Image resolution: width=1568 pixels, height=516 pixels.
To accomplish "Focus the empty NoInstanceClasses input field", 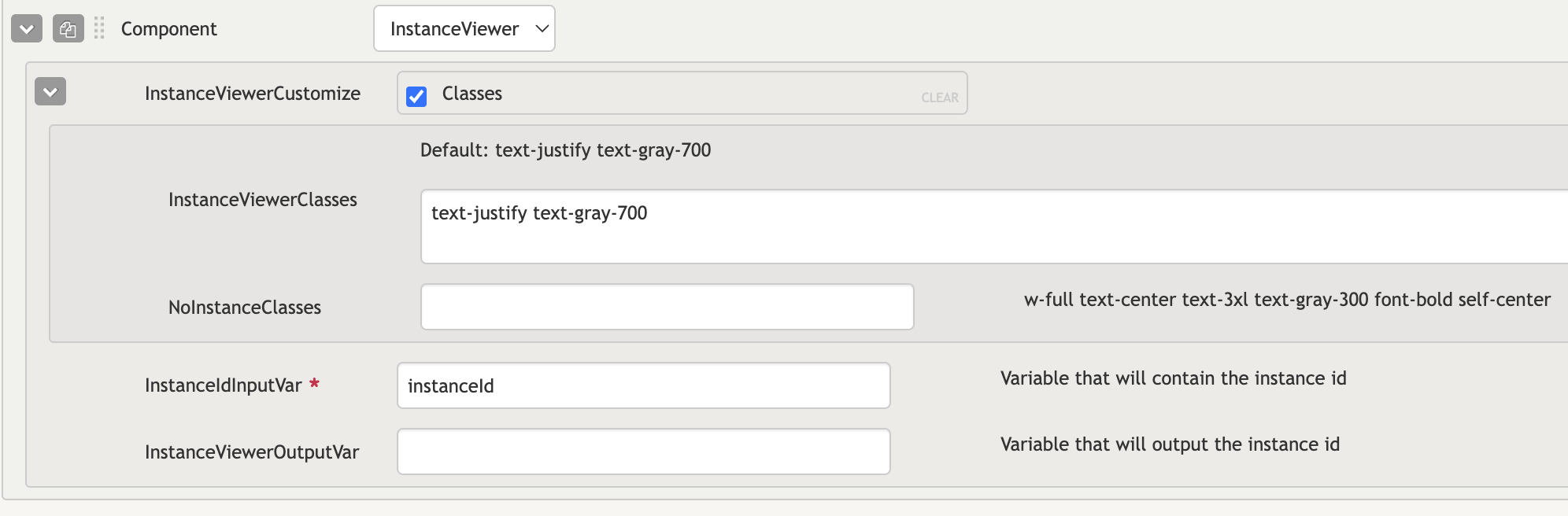I will pos(667,307).
